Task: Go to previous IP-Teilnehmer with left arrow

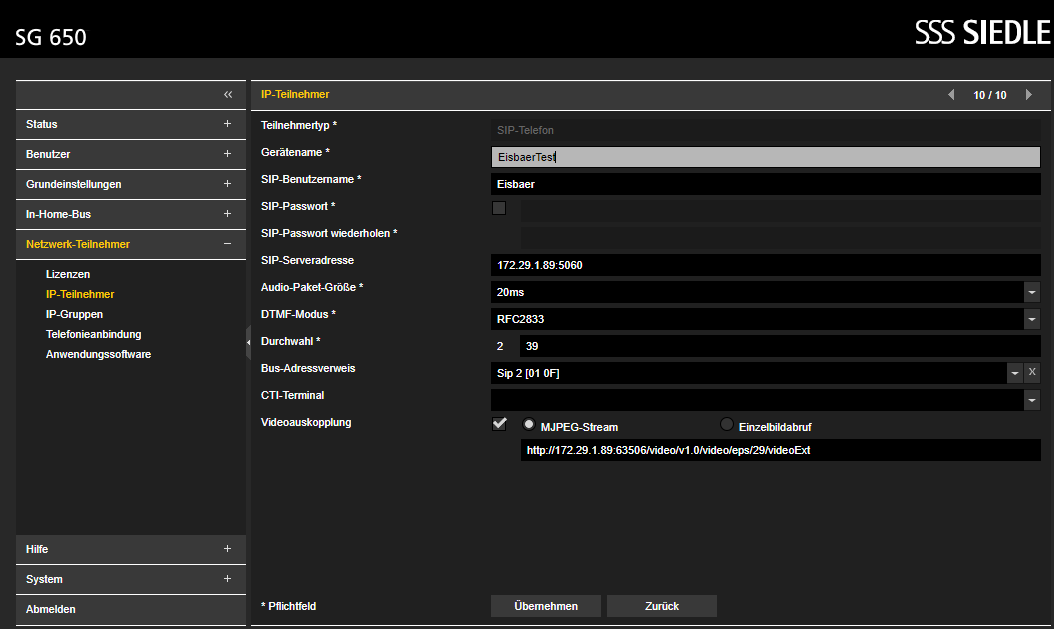Action: tap(951, 95)
